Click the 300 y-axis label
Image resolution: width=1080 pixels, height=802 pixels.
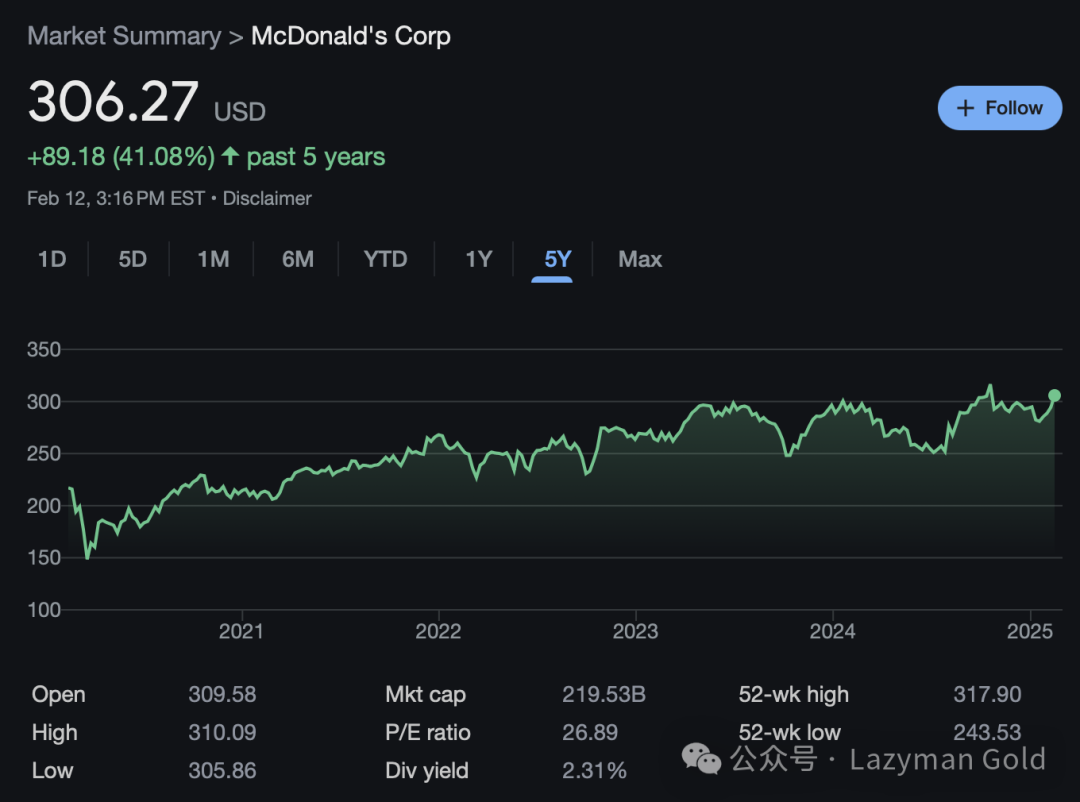coord(44,402)
